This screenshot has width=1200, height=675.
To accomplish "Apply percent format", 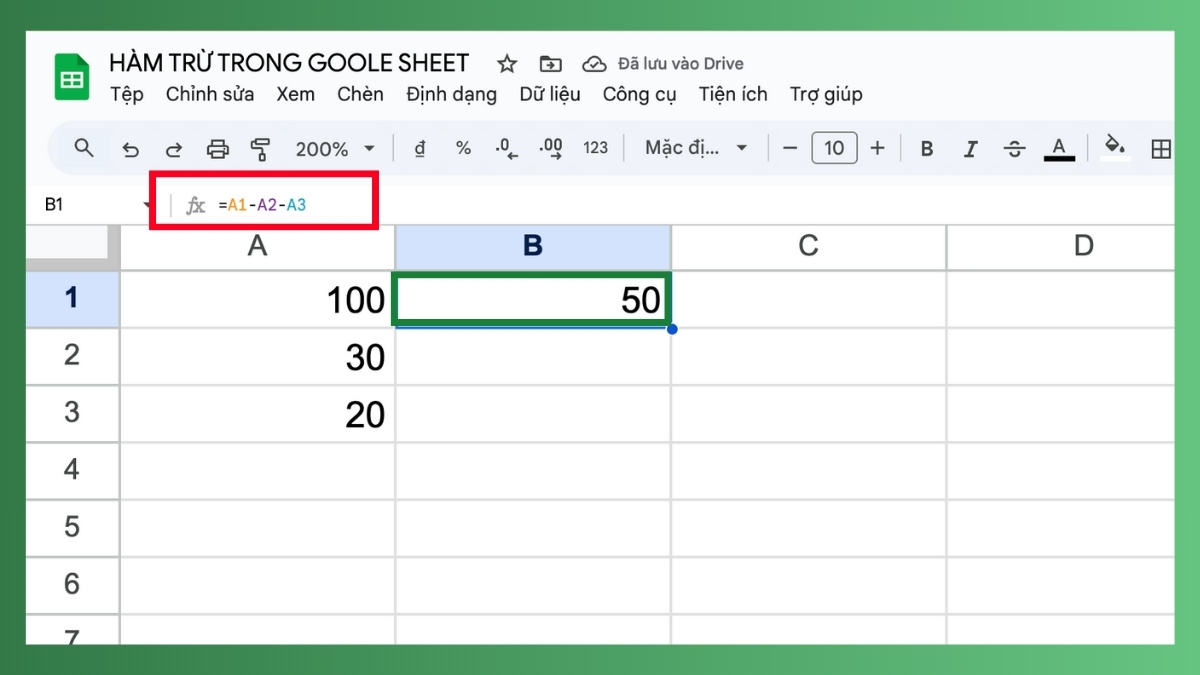I will [x=462, y=148].
